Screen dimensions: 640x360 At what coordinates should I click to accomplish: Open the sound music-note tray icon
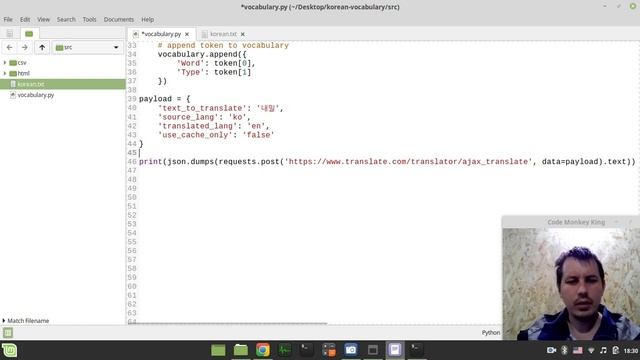pyautogui.click(x=603, y=350)
